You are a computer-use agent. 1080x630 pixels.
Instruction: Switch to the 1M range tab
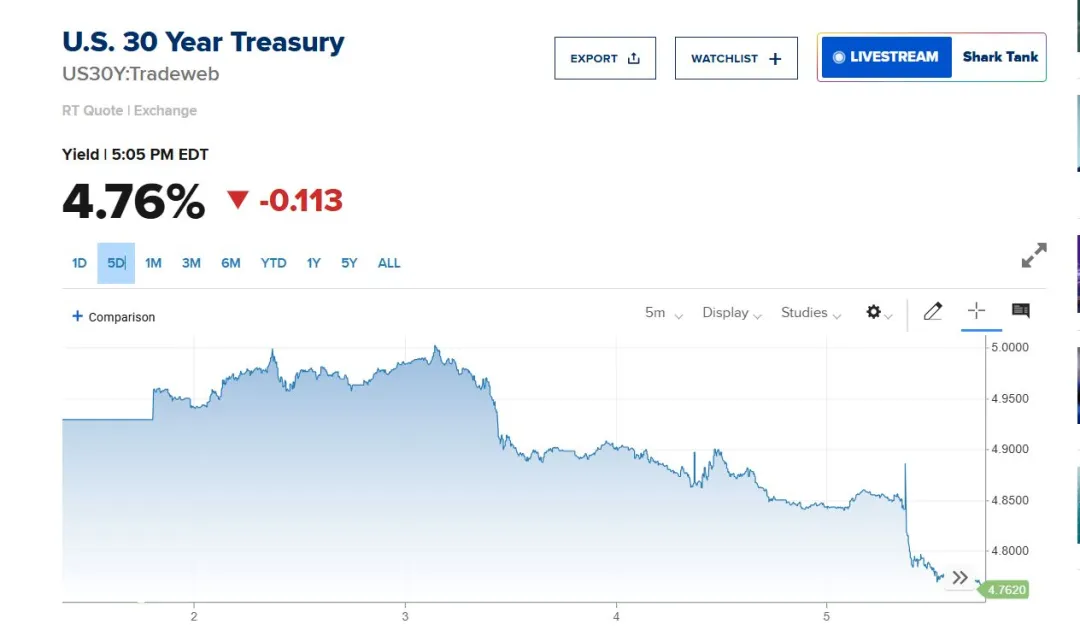(x=153, y=263)
